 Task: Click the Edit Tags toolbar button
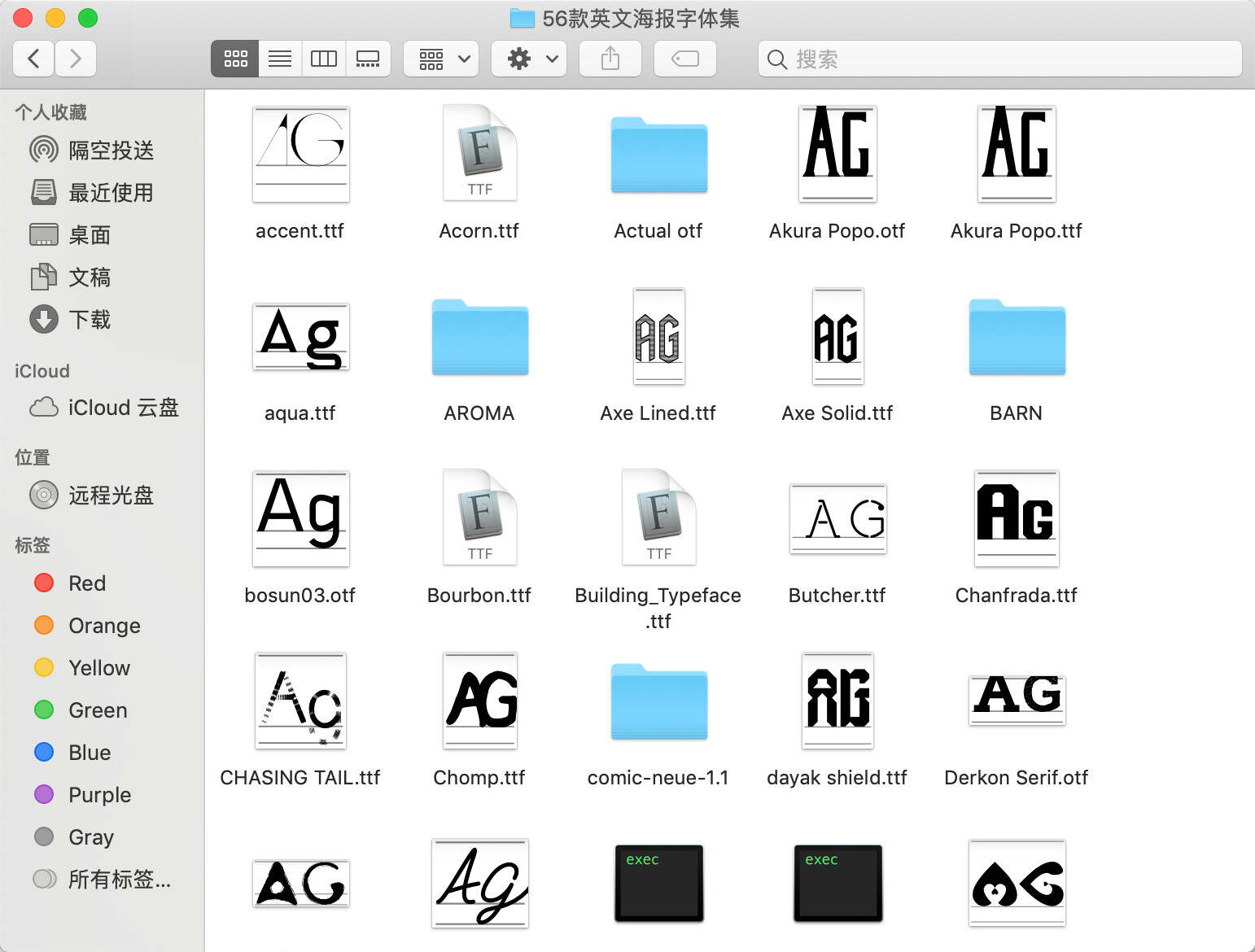click(x=684, y=59)
